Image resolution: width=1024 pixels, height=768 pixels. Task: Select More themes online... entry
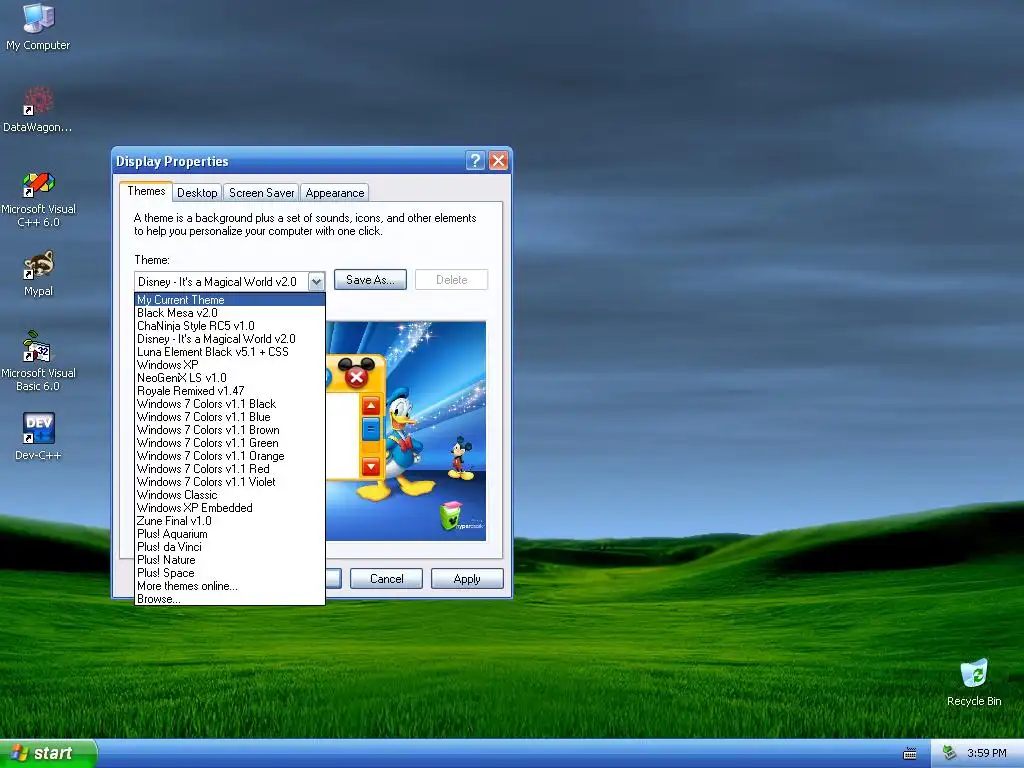pyautogui.click(x=230, y=586)
